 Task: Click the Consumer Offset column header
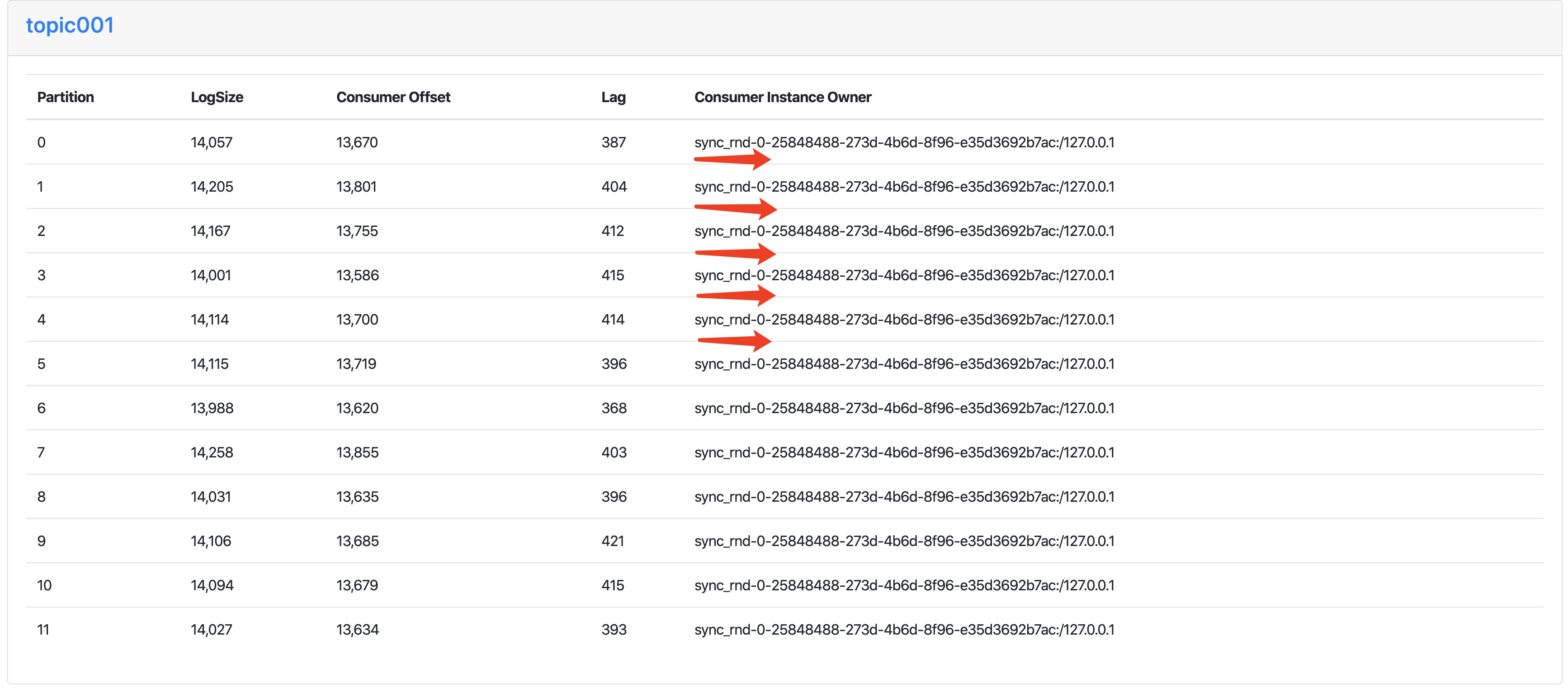coord(392,97)
